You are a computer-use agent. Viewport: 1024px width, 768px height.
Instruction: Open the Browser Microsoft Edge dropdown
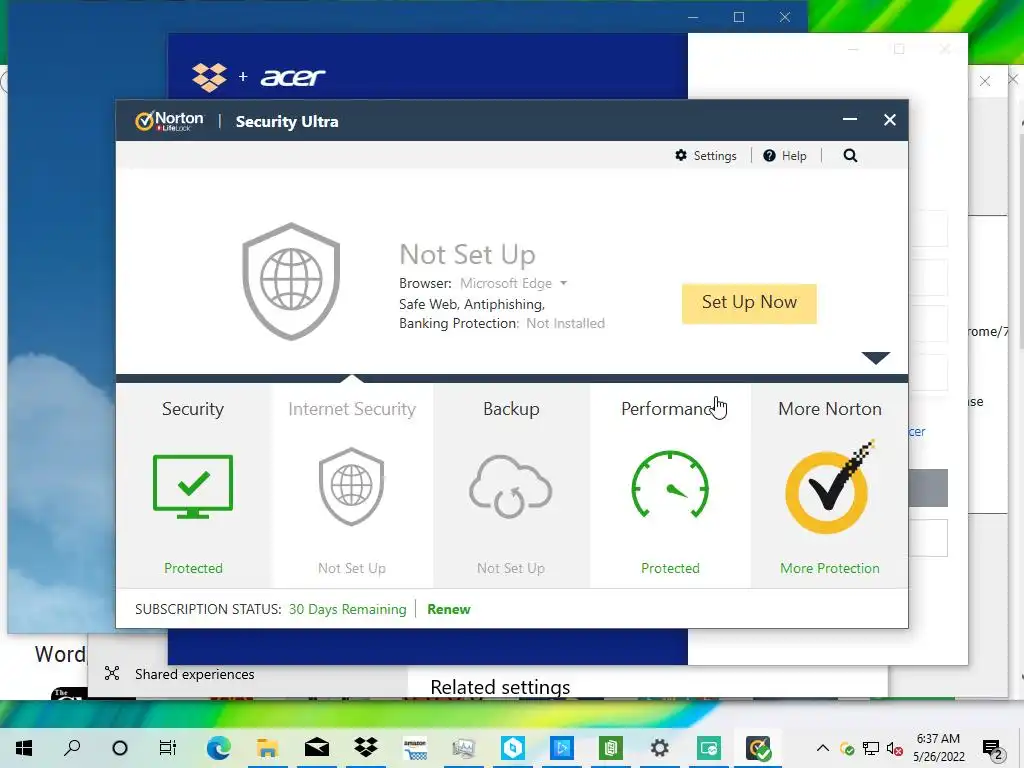click(x=513, y=283)
